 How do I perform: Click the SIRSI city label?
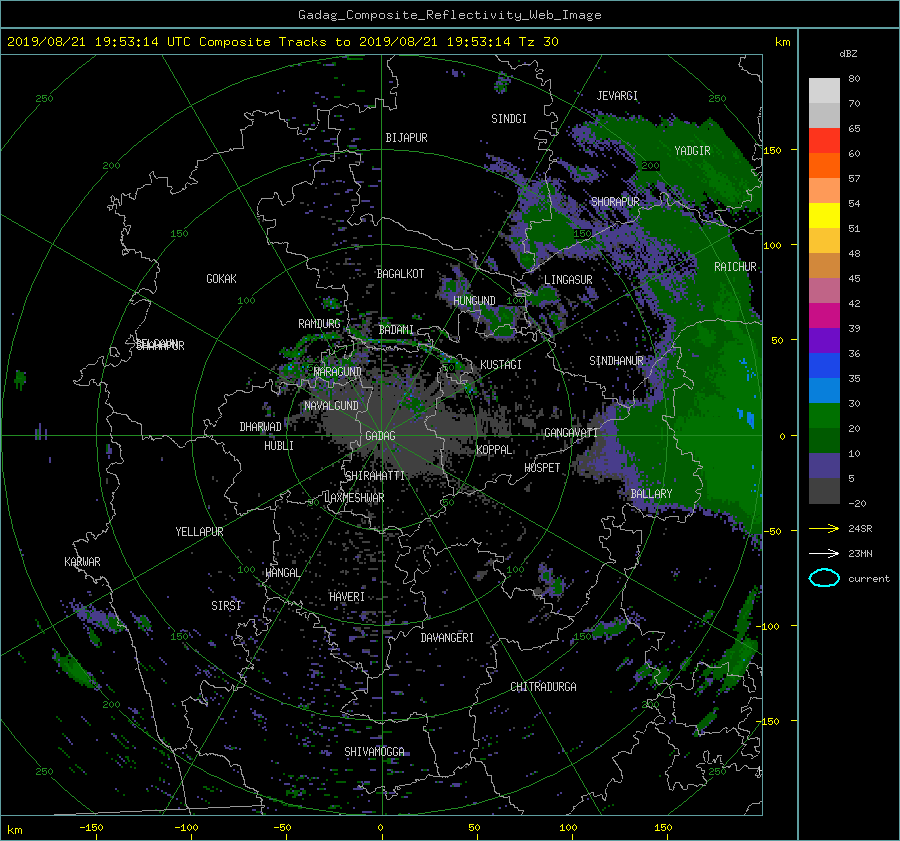tap(226, 606)
